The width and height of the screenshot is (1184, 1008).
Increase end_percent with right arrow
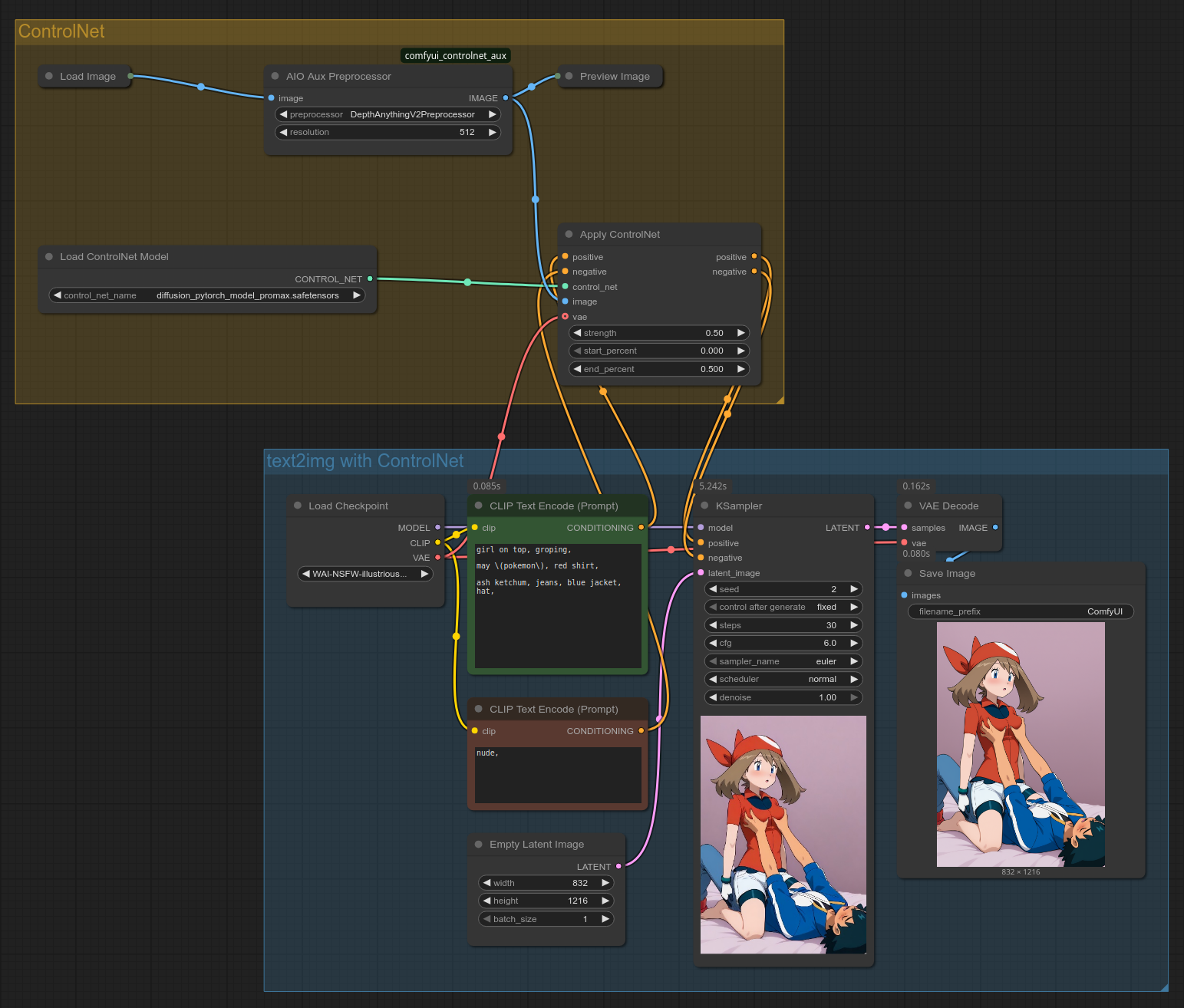coord(741,369)
